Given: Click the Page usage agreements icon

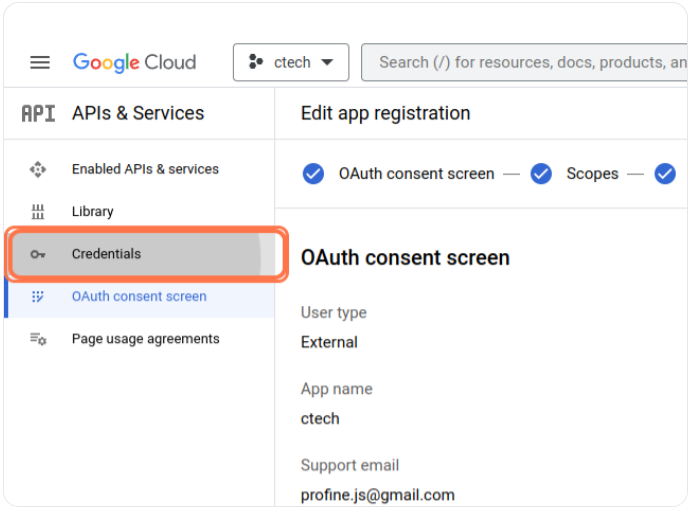Looking at the screenshot, I should [x=38, y=339].
